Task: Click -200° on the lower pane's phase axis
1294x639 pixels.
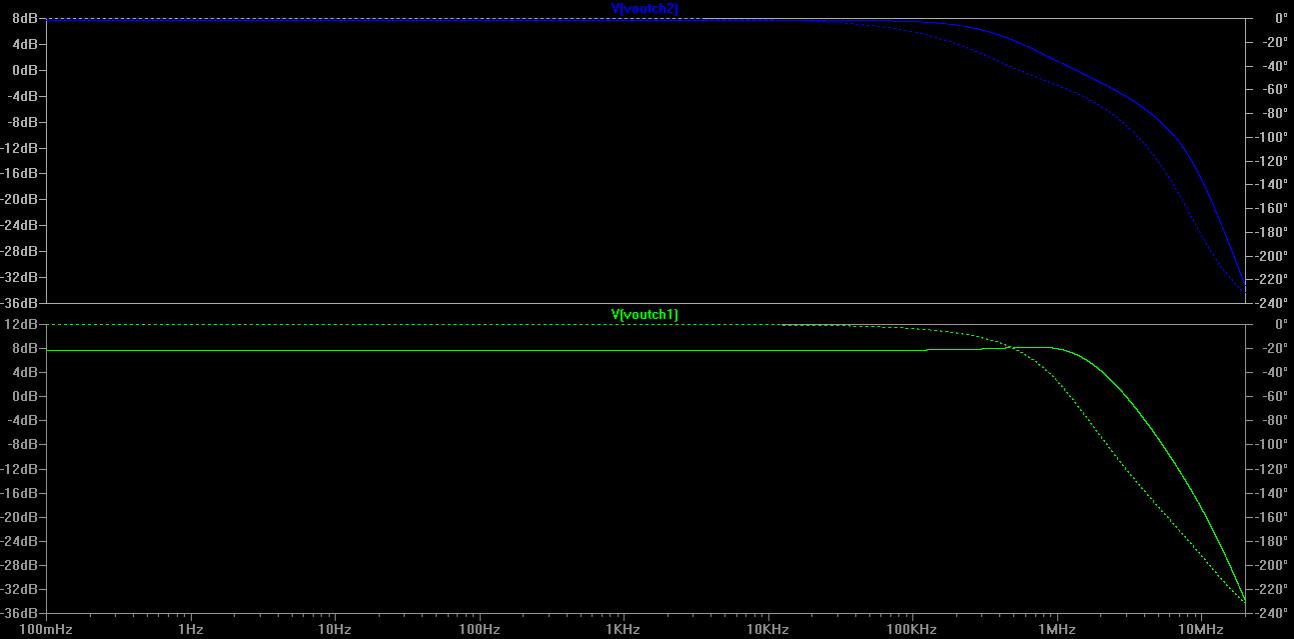Action: point(1271,565)
